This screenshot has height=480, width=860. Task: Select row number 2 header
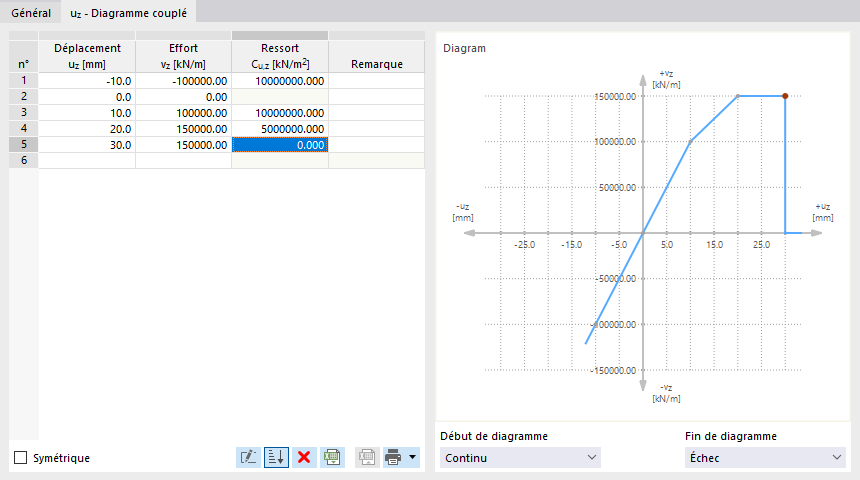24,97
